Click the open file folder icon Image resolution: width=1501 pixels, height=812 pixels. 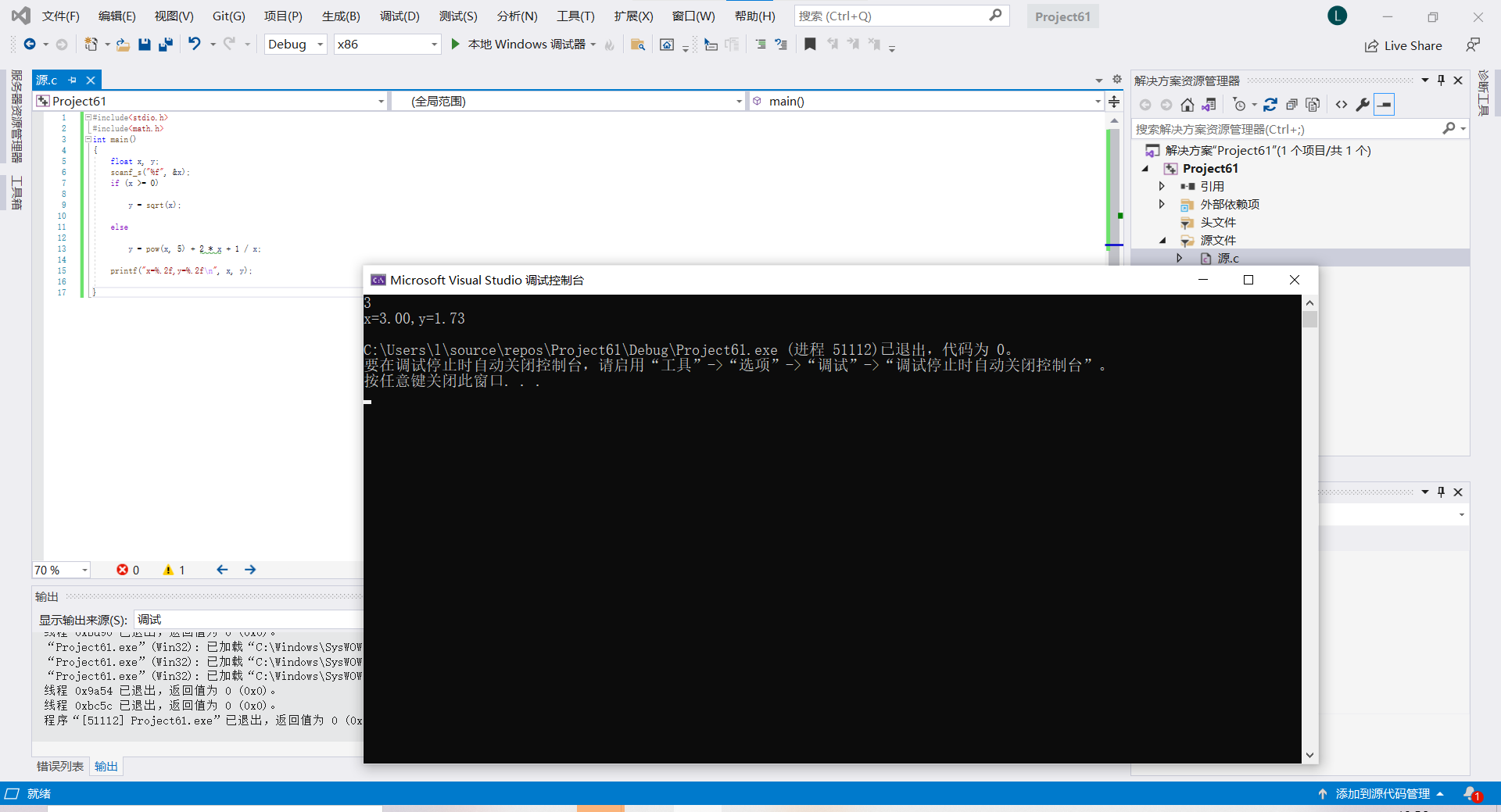pos(123,45)
